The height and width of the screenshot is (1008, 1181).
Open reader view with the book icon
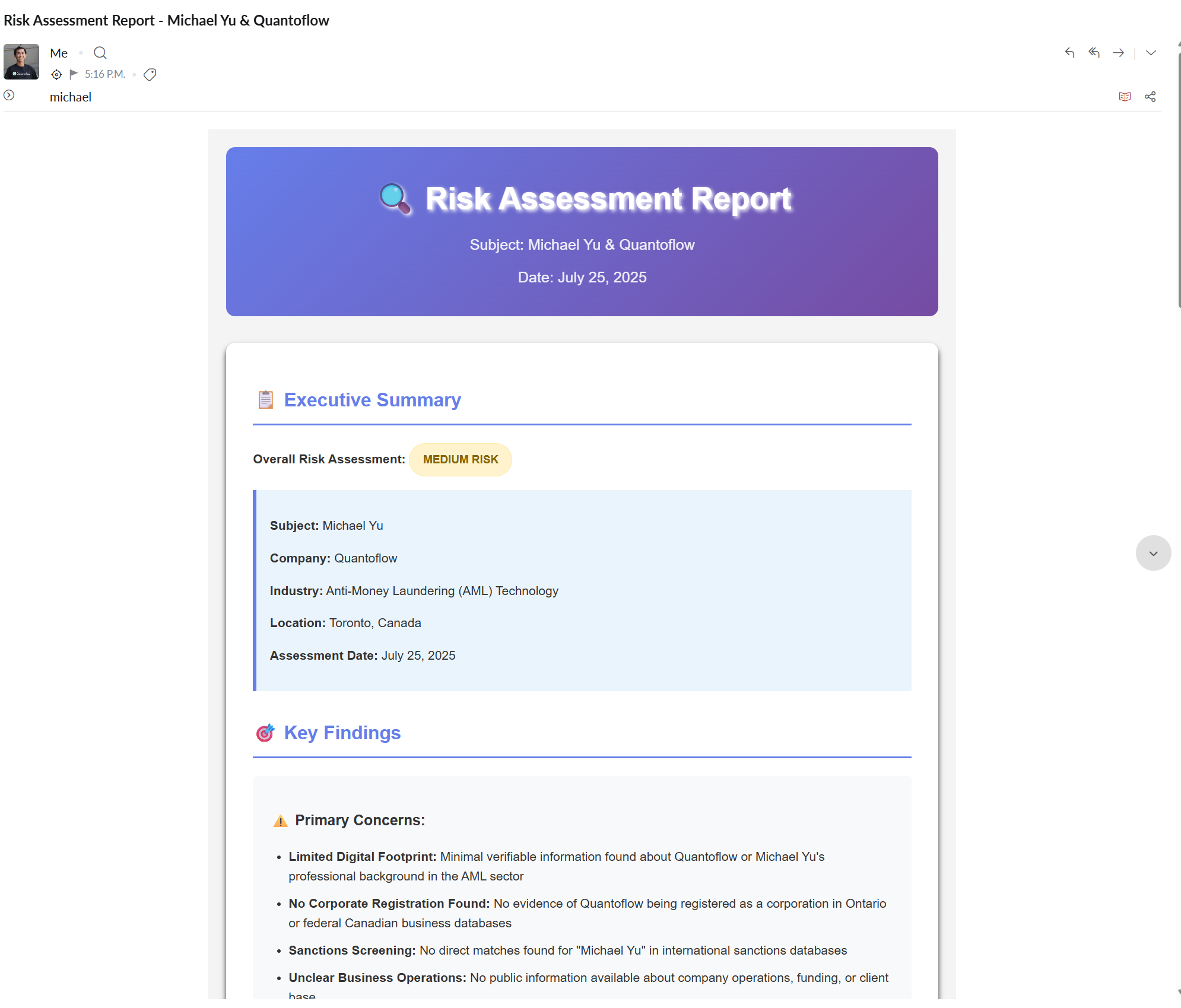click(1125, 97)
